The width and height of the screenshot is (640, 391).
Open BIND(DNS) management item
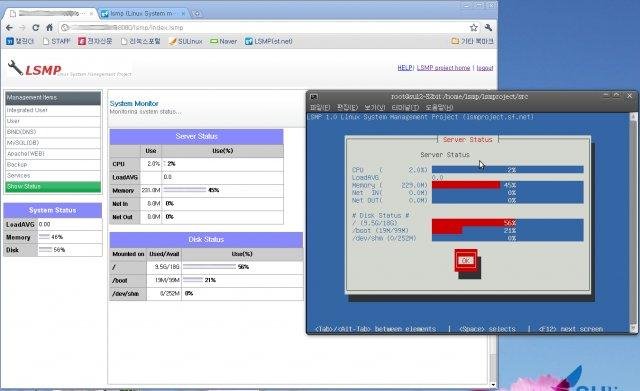pyautogui.click(x=53, y=132)
